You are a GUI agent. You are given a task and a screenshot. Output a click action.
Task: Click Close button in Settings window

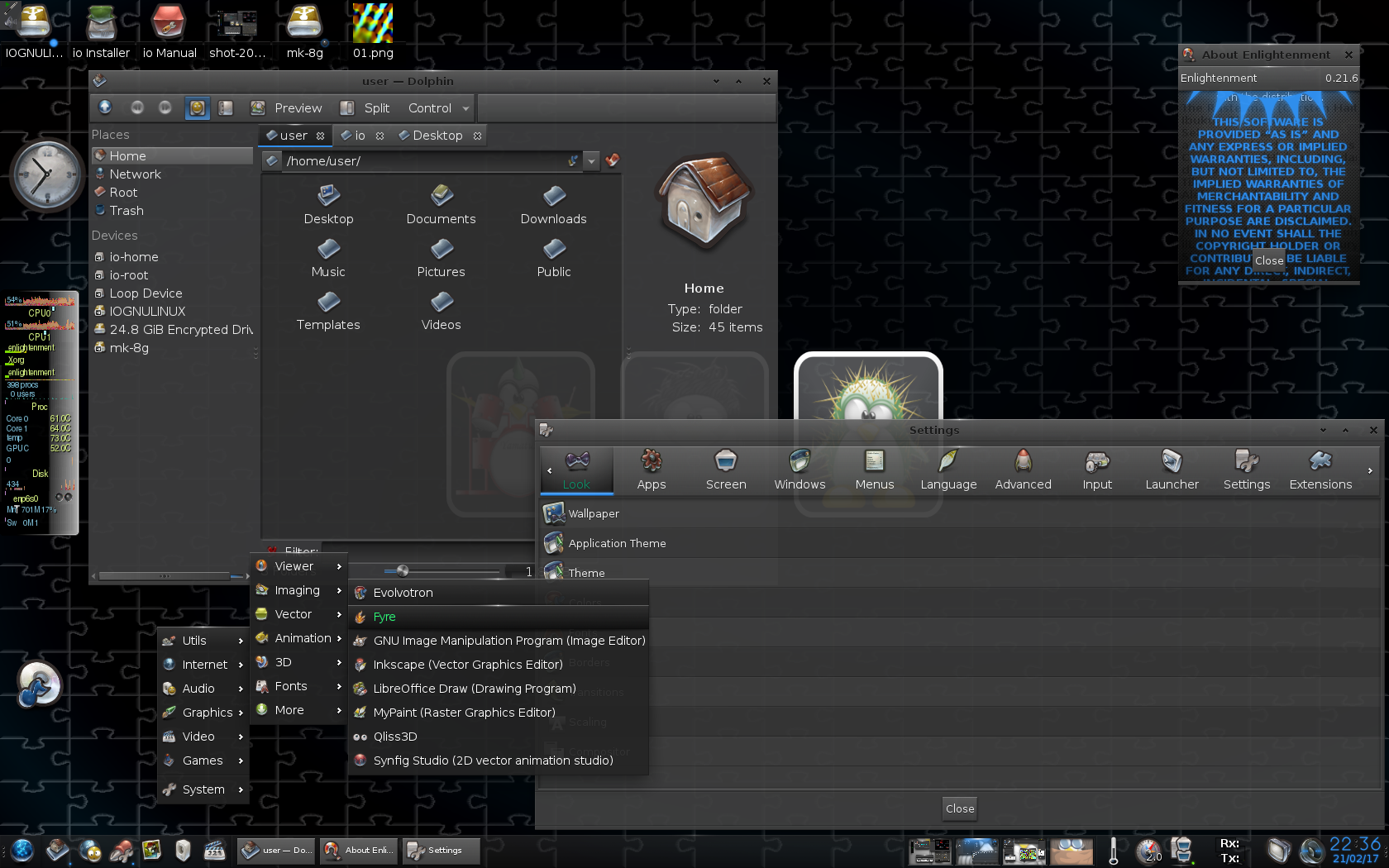pyautogui.click(x=960, y=808)
